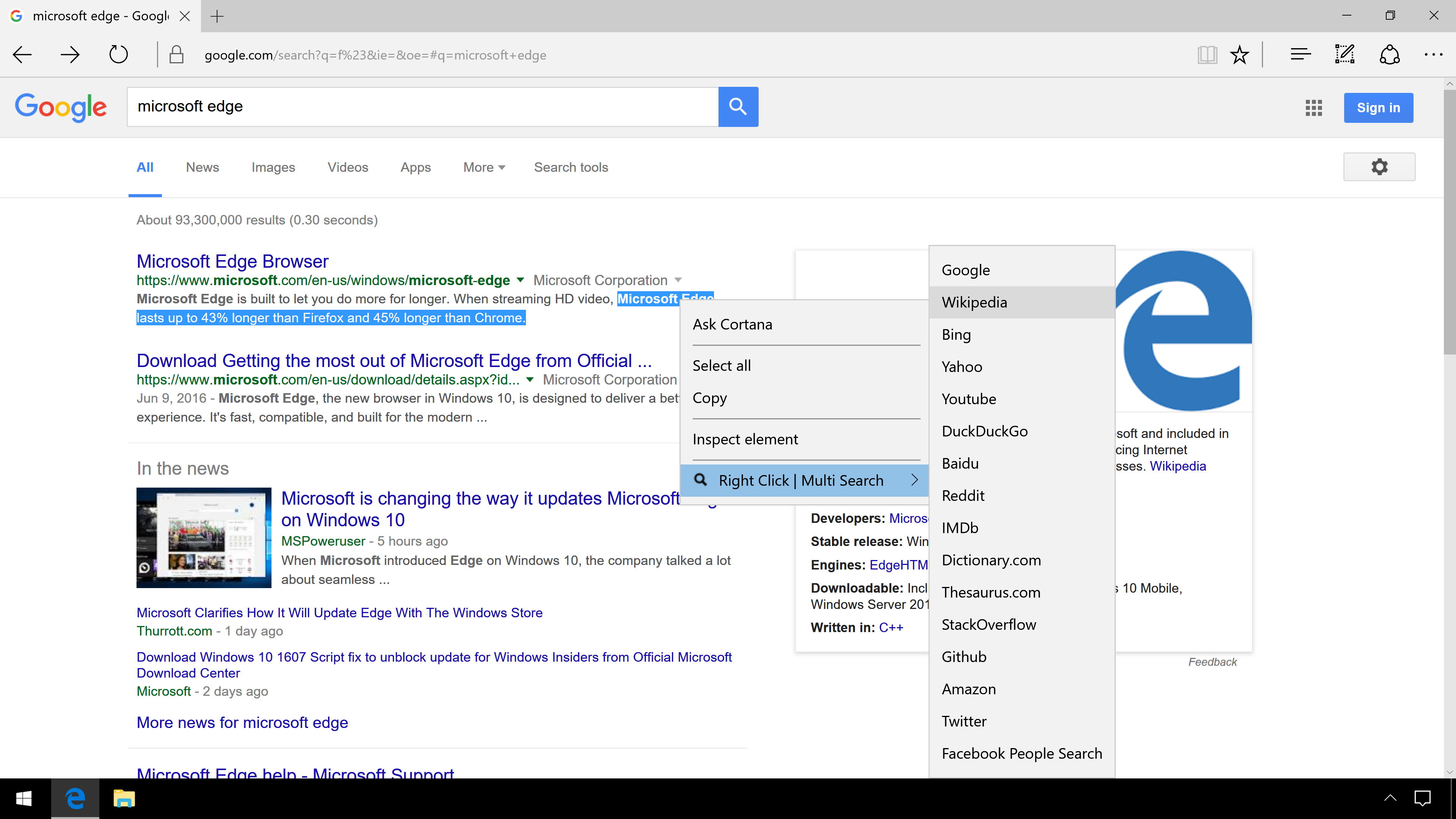Expand green arrow beside microsoft-edge URL
The height and width of the screenshot is (819, 1456).
point(521,280)
